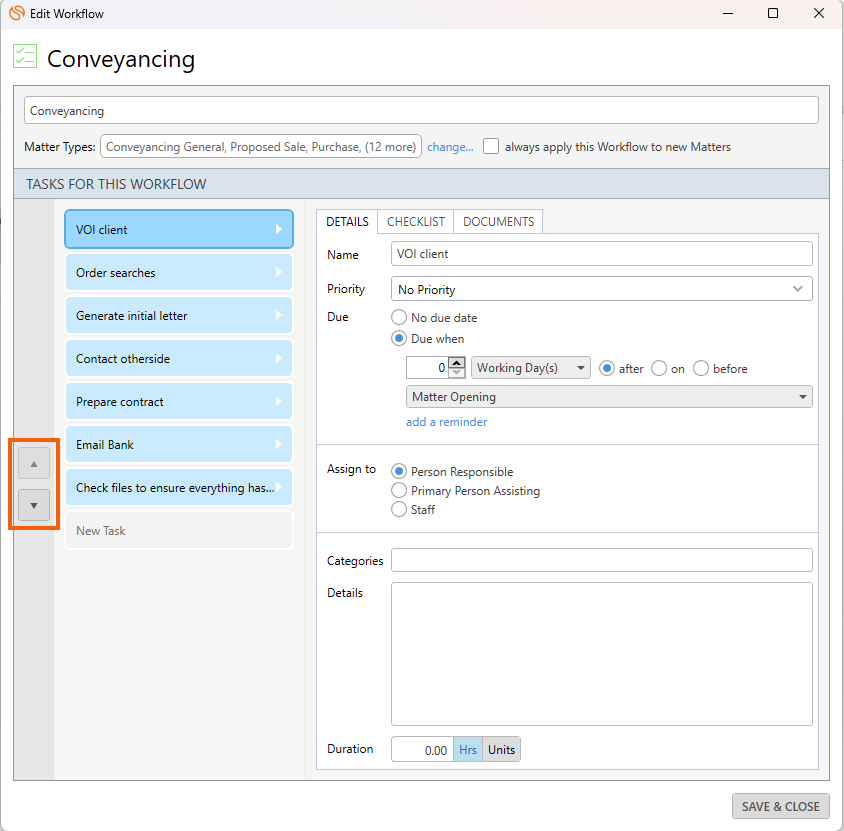Open the Working Day(s) dropdown
844x831 pixels.
click(x=530, y=368)
